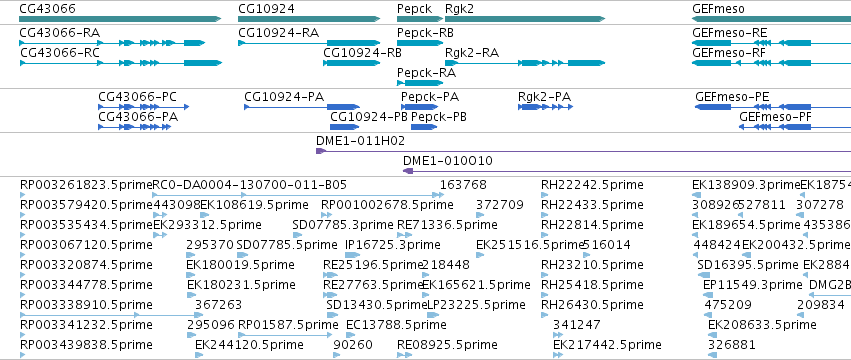Select the RH22242.5prime EST label

point(592,185)
